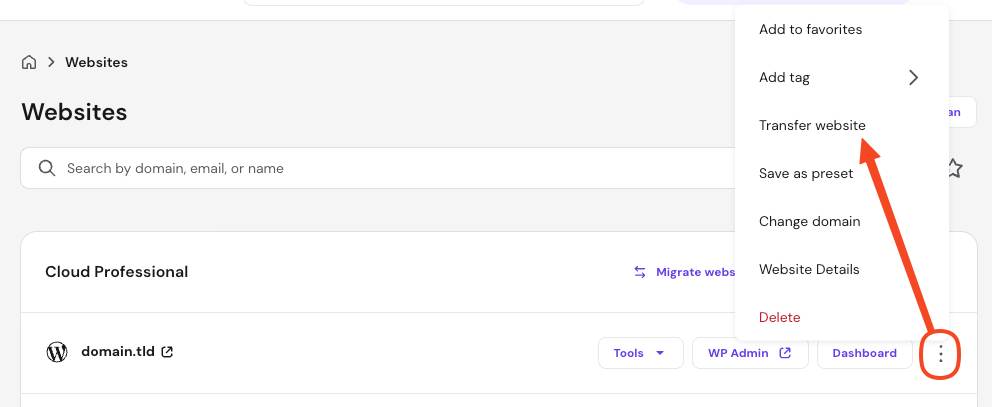Image resolution: width=992 pixels, height=407 pixels.
Task: Choose Transfer website from menu
Action: click(812, 125)
